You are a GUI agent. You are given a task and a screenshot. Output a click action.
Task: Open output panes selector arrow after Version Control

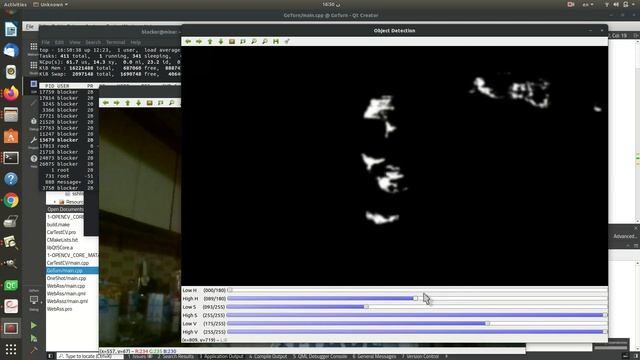tap(447, 356)
